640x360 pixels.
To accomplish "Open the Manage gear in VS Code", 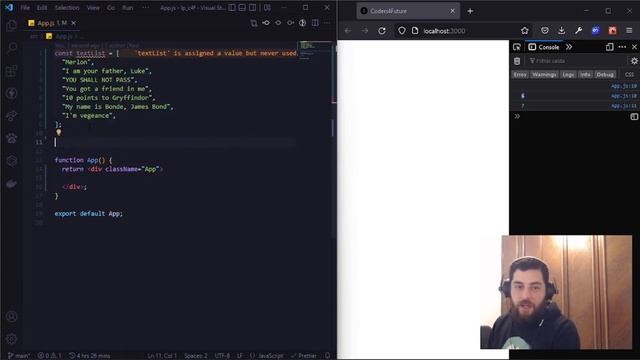I will click(x=11, y=338).
